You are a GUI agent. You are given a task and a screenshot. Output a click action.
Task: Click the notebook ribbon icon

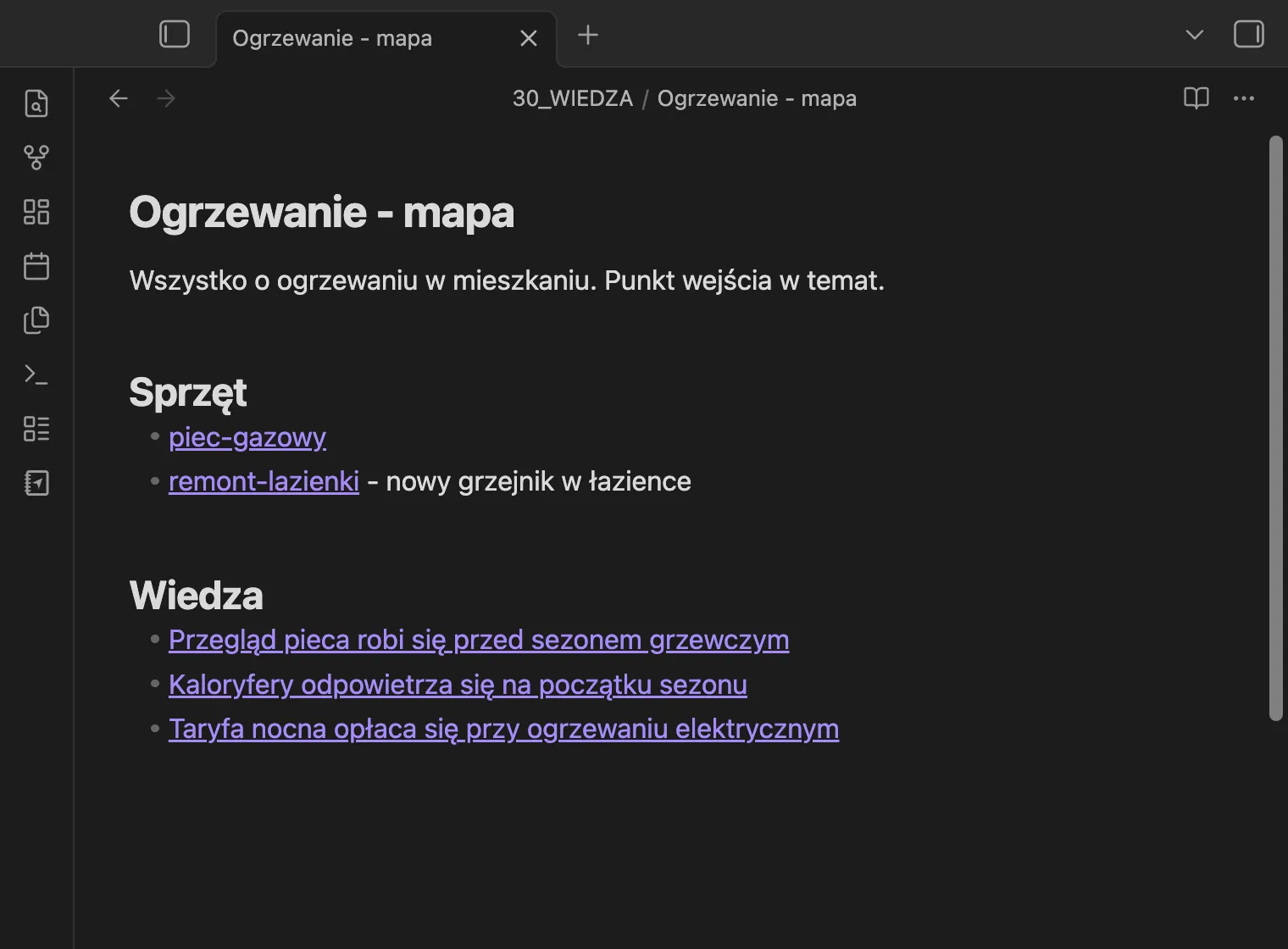pos(36,483)
